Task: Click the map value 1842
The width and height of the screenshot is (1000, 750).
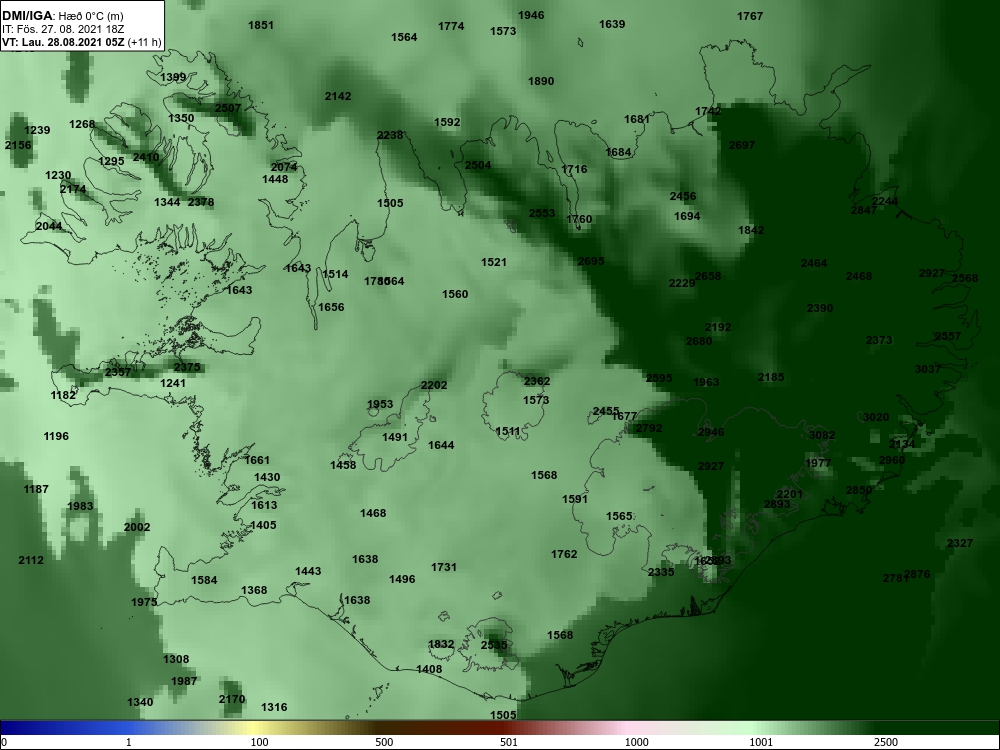Action: point(751,230)
